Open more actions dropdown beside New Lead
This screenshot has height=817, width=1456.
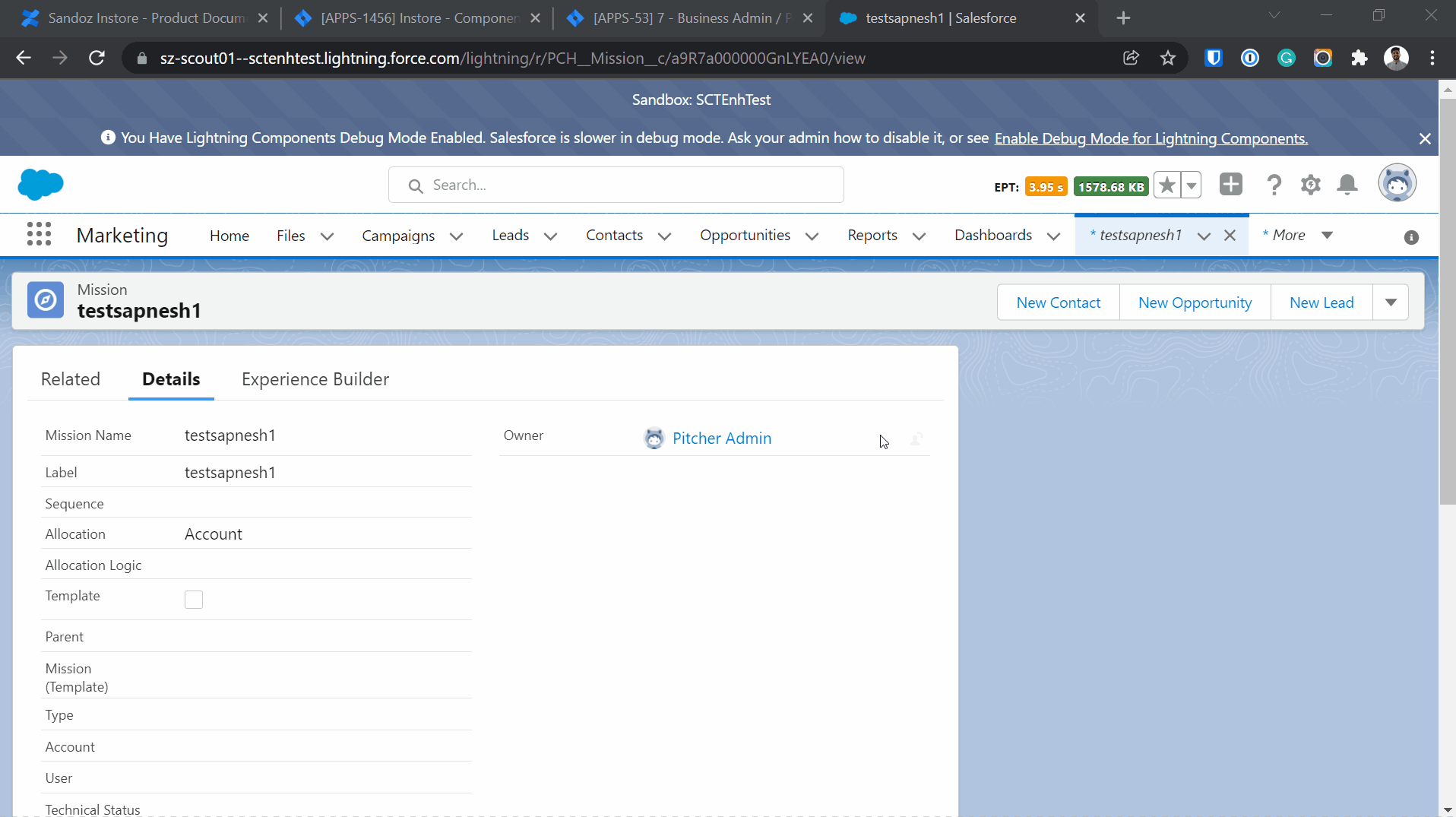(x=1391, y=302)
